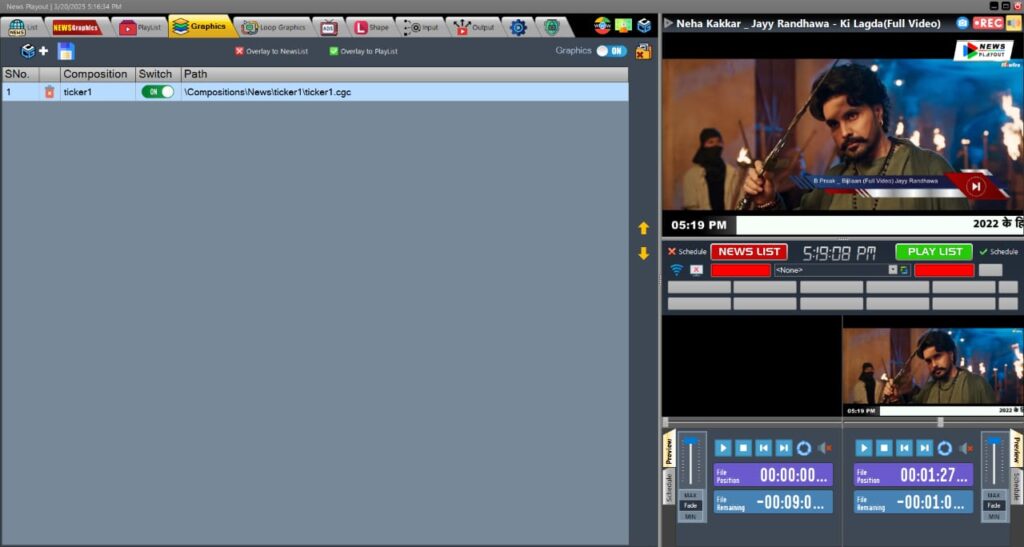This screenshot has width=1024, height=547.
Task: Open the Shape tab
Action: [x=372, y=27]
